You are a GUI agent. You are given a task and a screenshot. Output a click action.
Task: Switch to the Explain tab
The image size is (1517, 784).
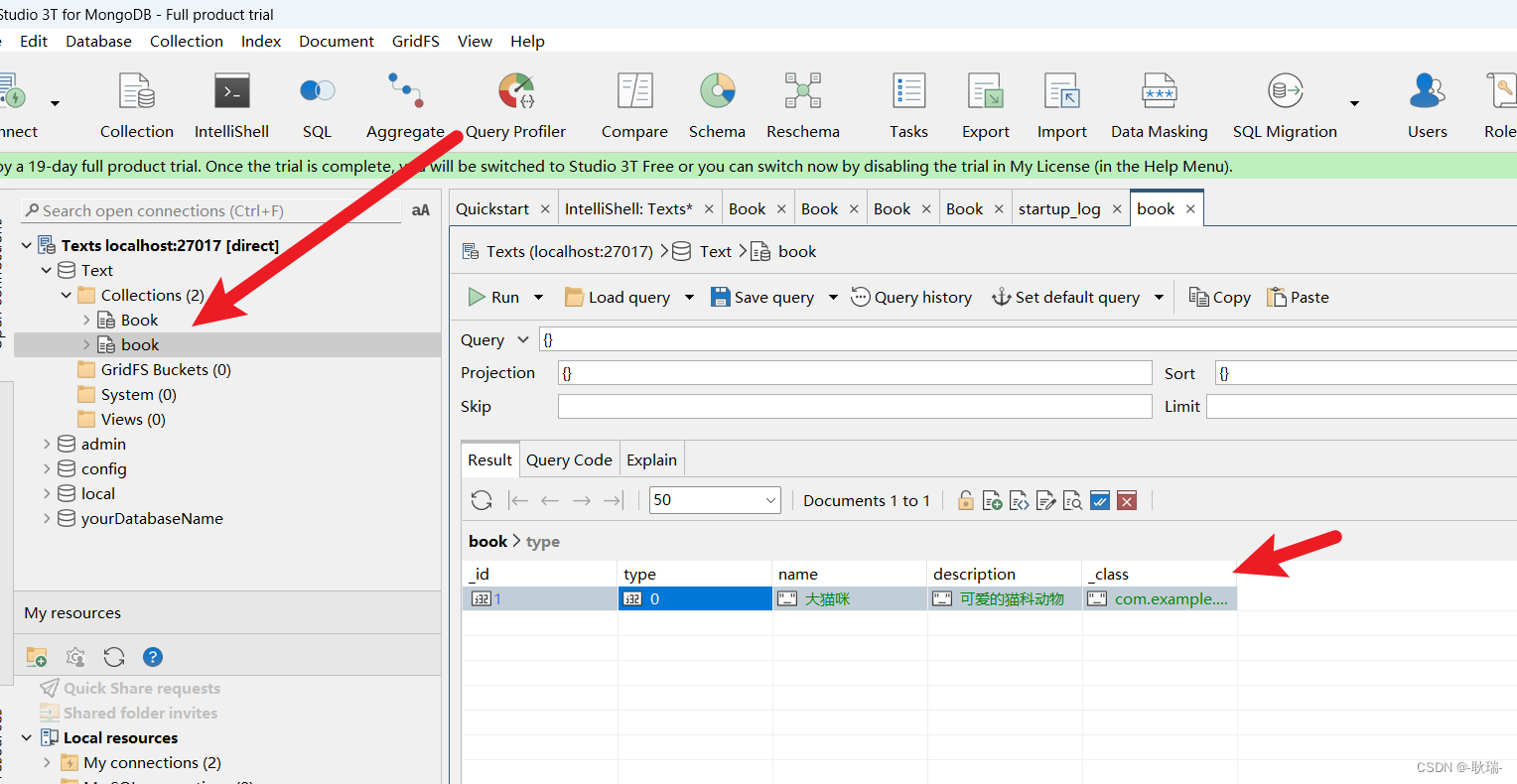pos(651,459)
